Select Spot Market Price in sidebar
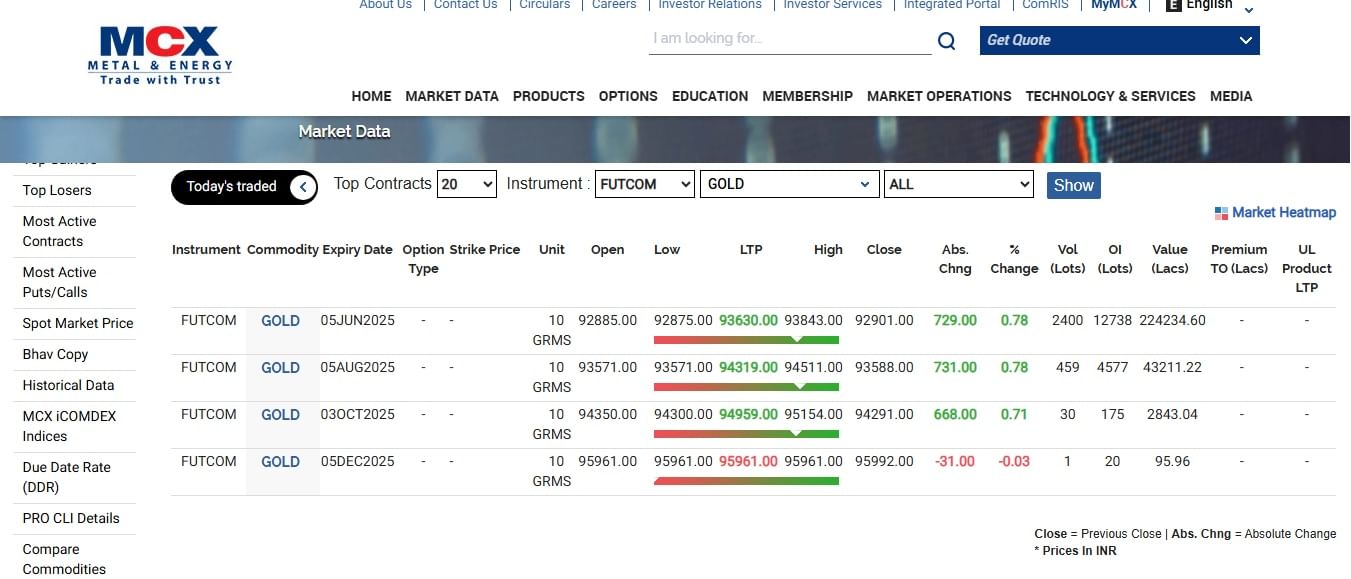This screenshot has height=579, width=1351. tap(78, 323)
